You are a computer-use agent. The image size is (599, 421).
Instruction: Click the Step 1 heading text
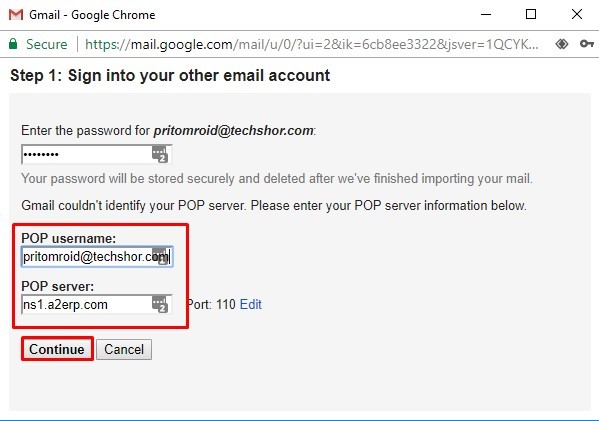point(170,75)
